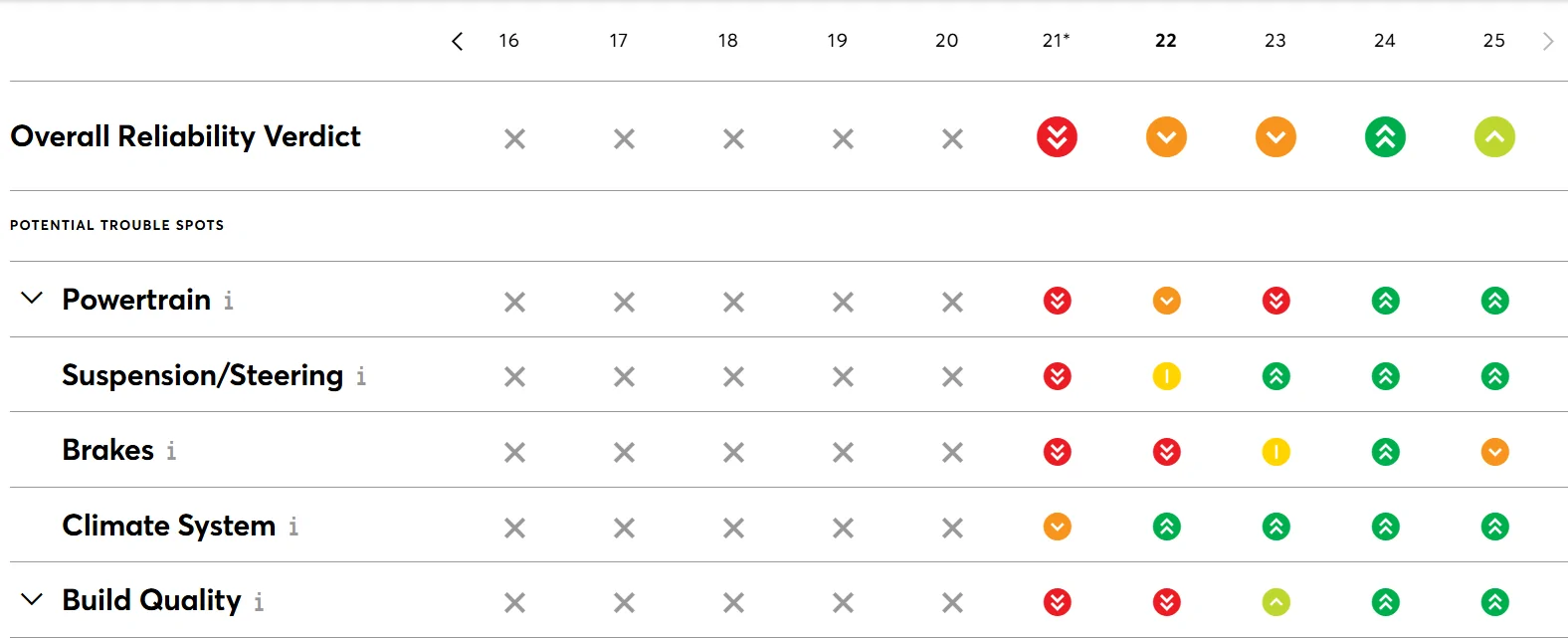Screen dimensions: 1568x638
Task: Click the red 2021 Overall Reliability Verdict icon
Action: [1057, 137]
